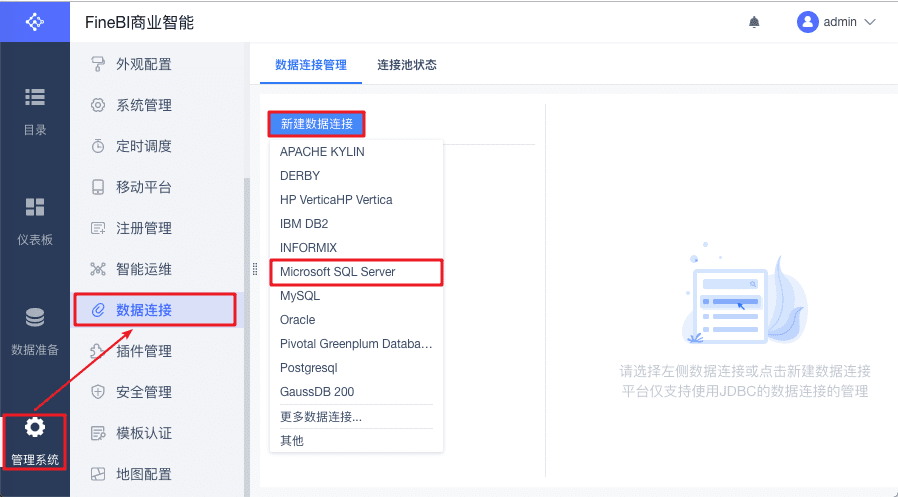
Task: Click the 系统管理 gear icon
Action: pos(98,105)
